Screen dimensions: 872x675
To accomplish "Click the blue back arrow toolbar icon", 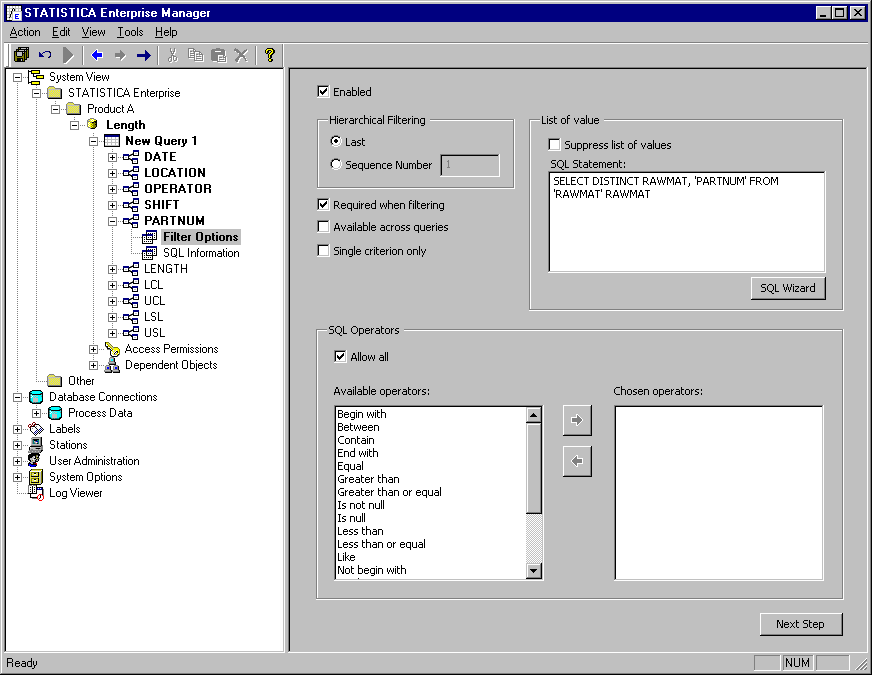I will (97, 55).
